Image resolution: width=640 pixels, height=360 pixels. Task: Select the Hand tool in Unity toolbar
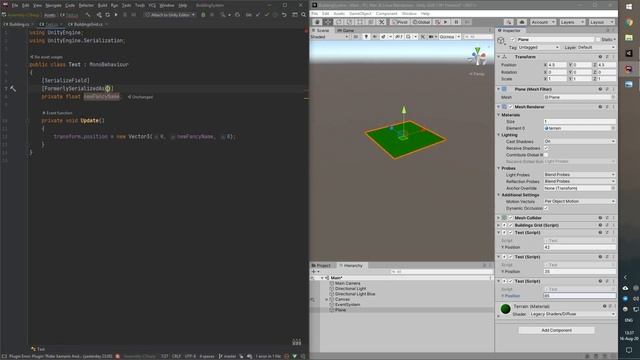pyautogui.click(x=317, y=22)
